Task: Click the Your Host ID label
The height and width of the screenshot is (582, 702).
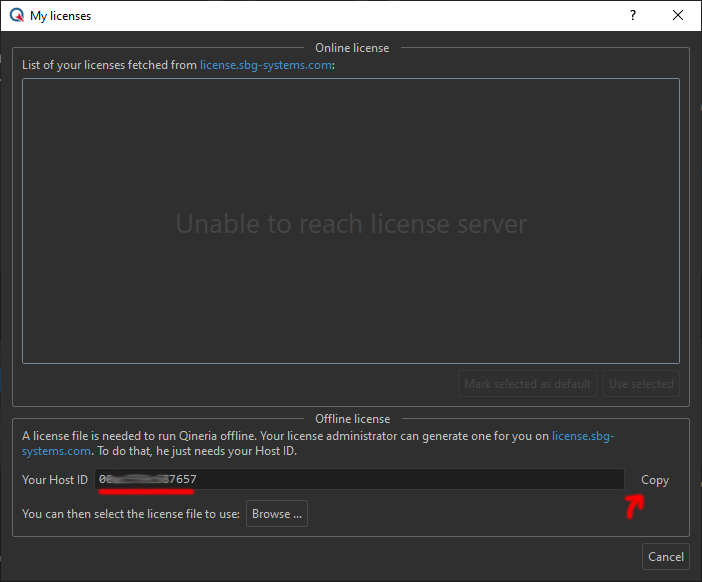Action: (x=55, y=480)
